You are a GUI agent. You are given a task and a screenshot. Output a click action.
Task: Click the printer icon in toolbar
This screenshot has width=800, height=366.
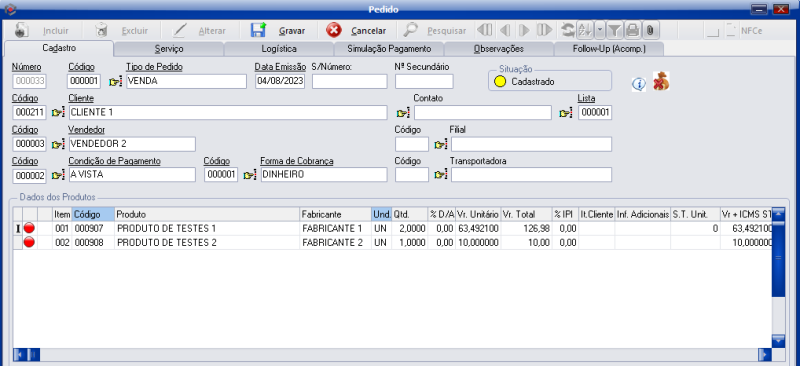pos(632,31)
